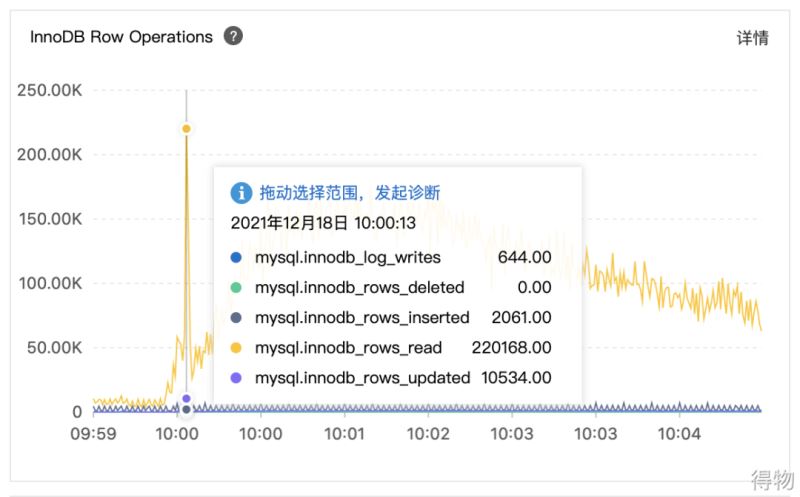Click the 09:59 x-axis time label
The width and height of the screenshot is (800, 497).
pos(94,434)
